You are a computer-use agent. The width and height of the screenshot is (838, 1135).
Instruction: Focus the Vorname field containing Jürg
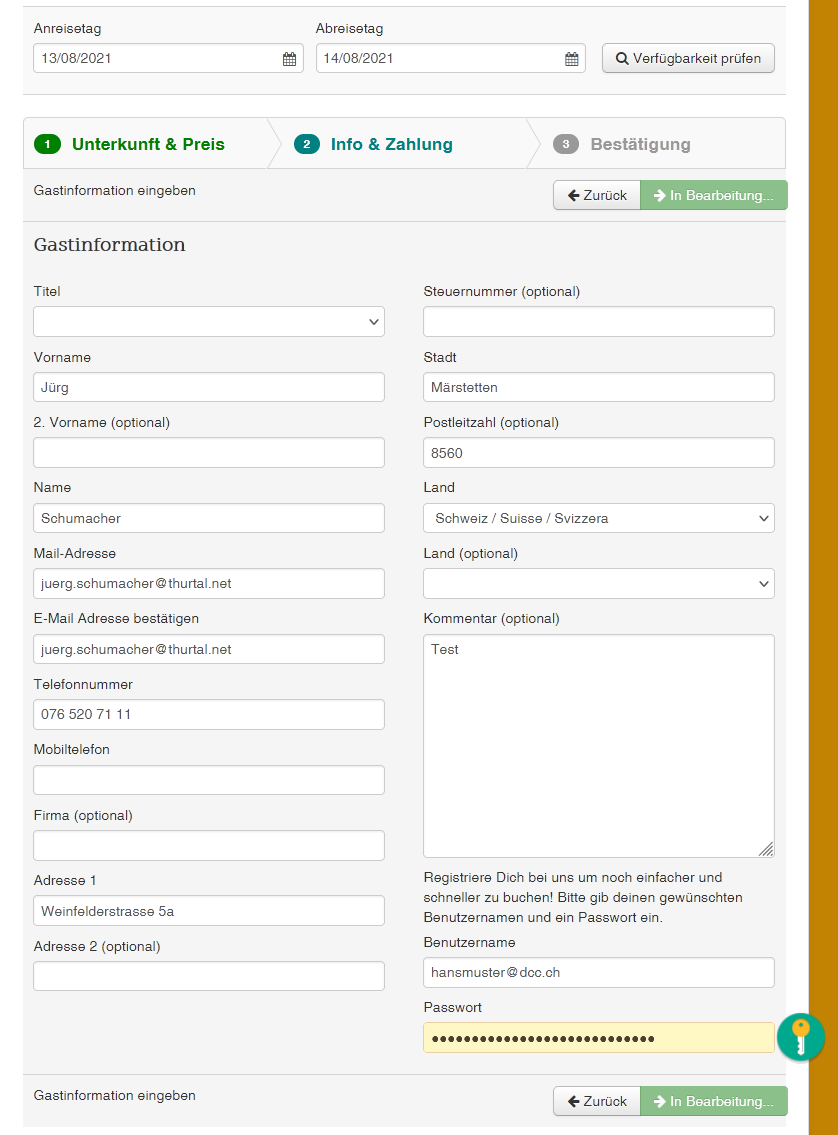tap(209, 387)
